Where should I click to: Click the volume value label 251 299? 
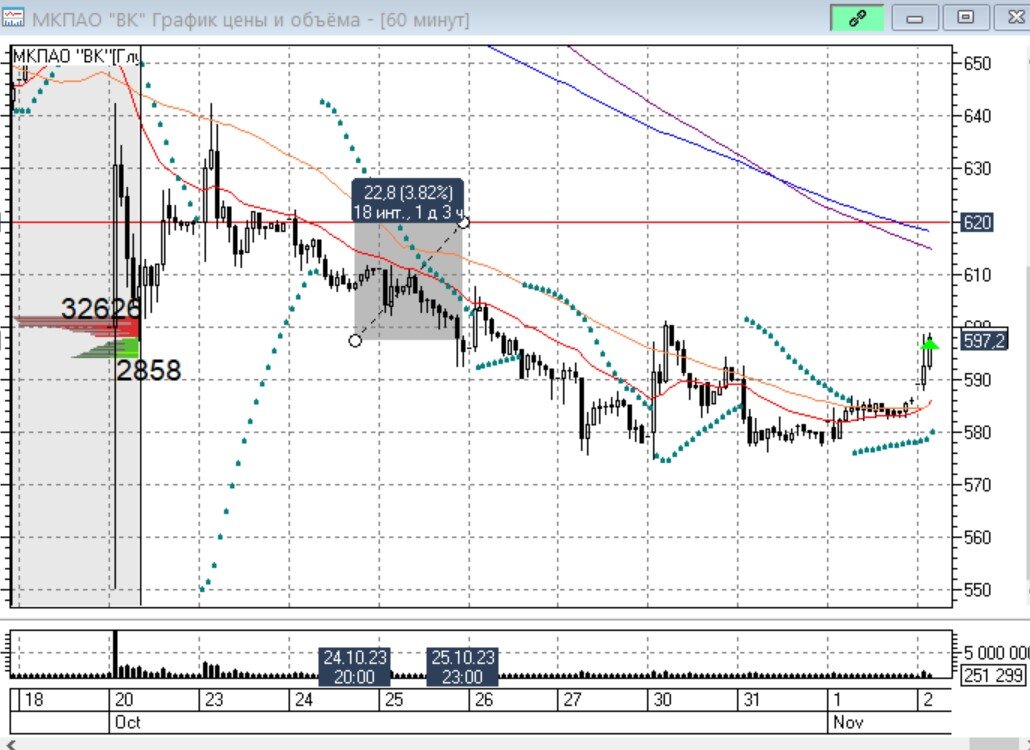coord(993,675)
